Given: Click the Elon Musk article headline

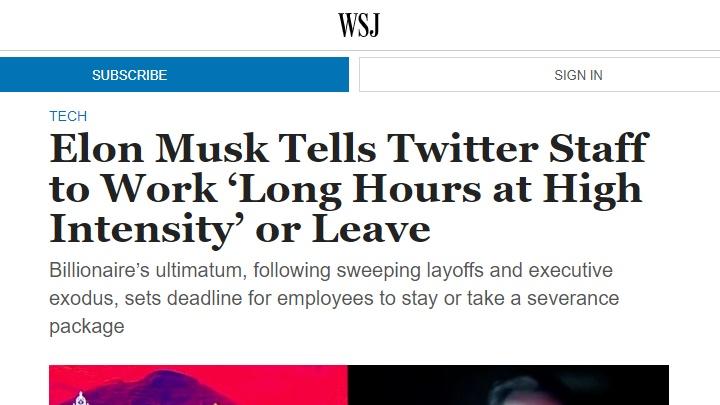Looking at the screenshot, I should pos(348,189).
